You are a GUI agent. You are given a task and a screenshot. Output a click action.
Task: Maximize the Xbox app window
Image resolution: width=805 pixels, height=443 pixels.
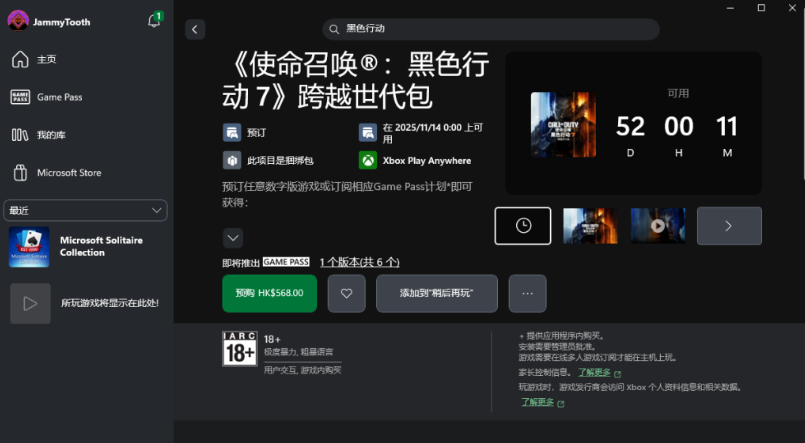761,8
